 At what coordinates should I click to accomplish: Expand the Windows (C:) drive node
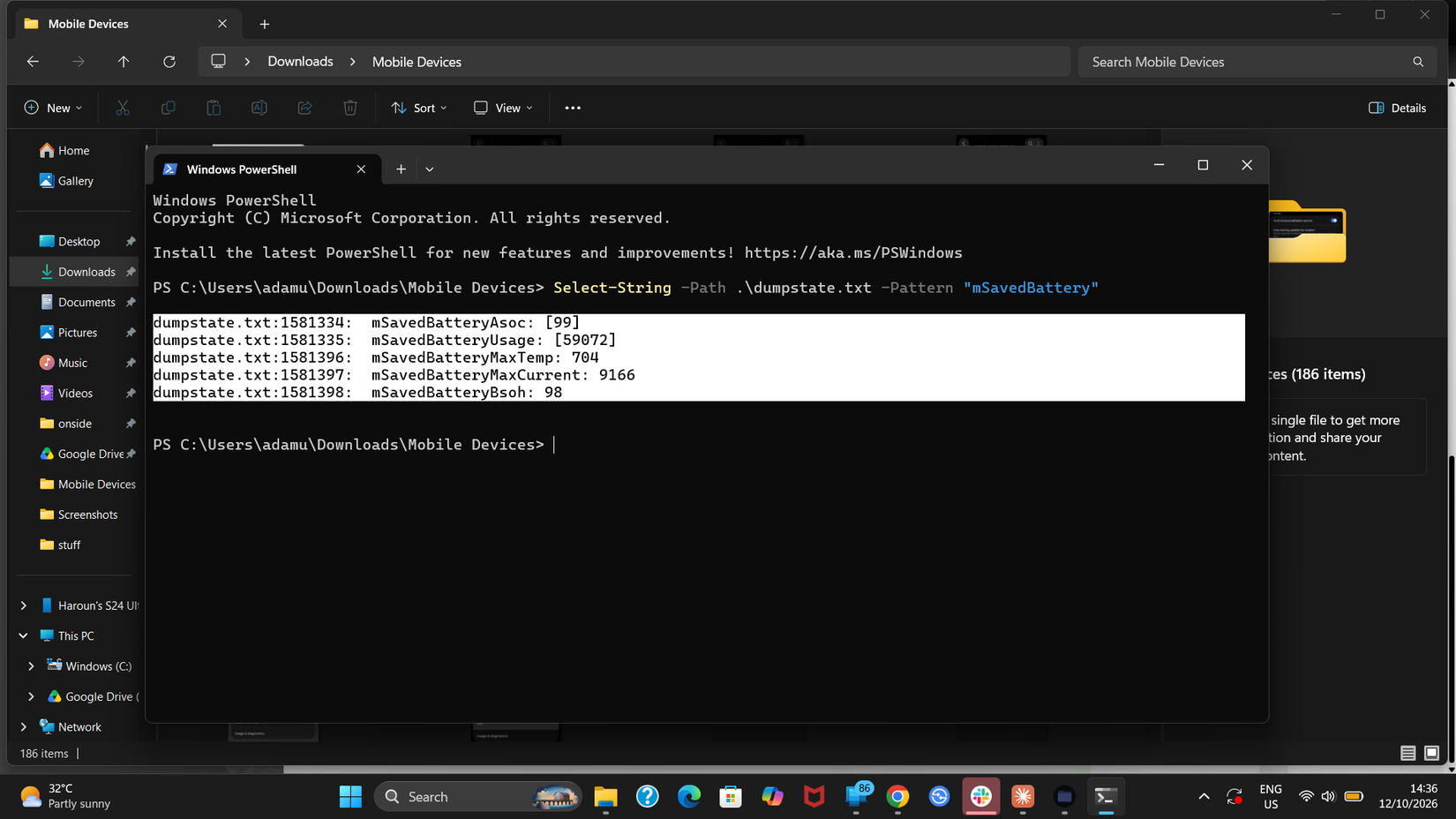pyautogui.click(x=31, y=666)
